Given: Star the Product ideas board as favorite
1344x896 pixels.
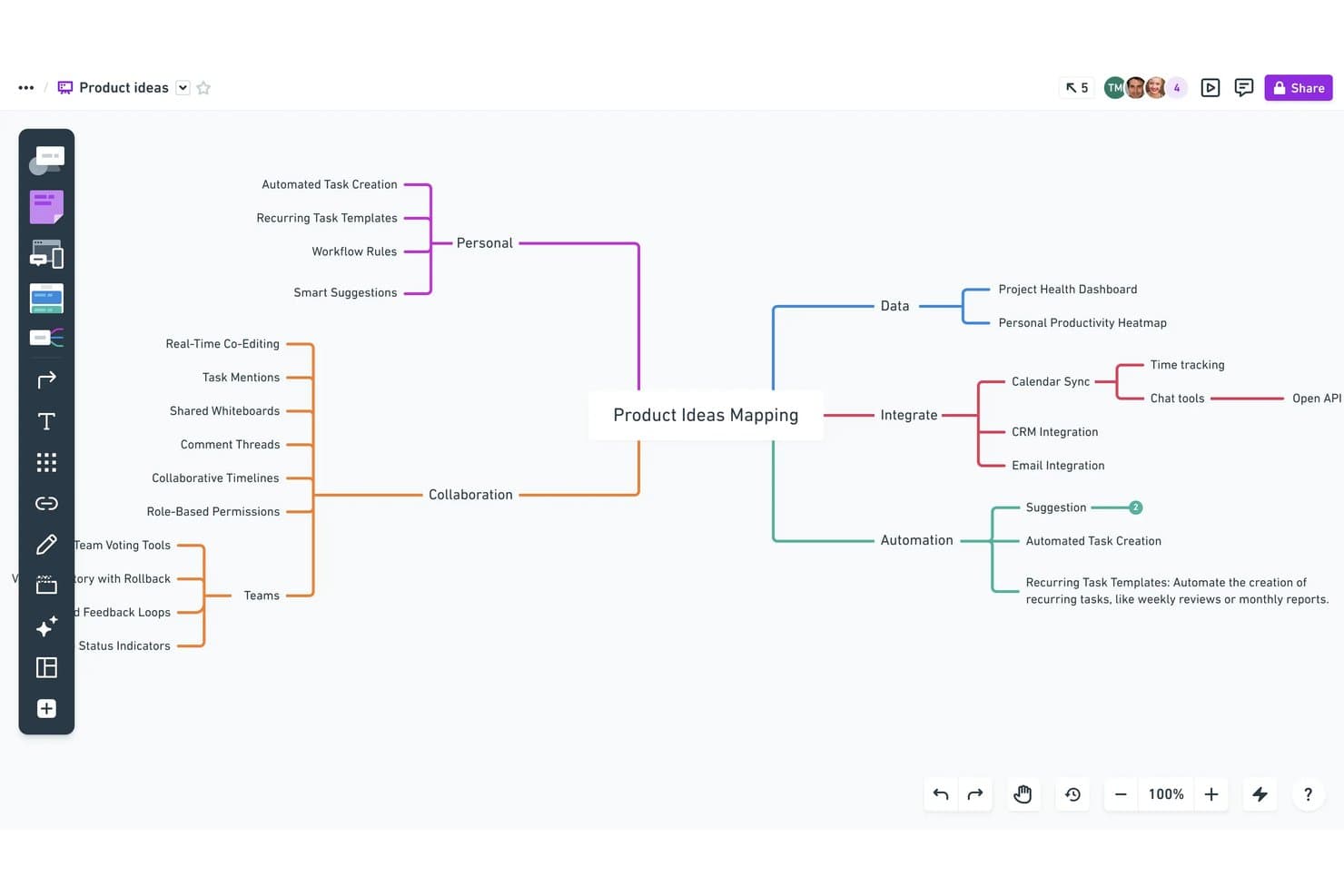Looking at the screenshot, I should click(x=203, y=88).
